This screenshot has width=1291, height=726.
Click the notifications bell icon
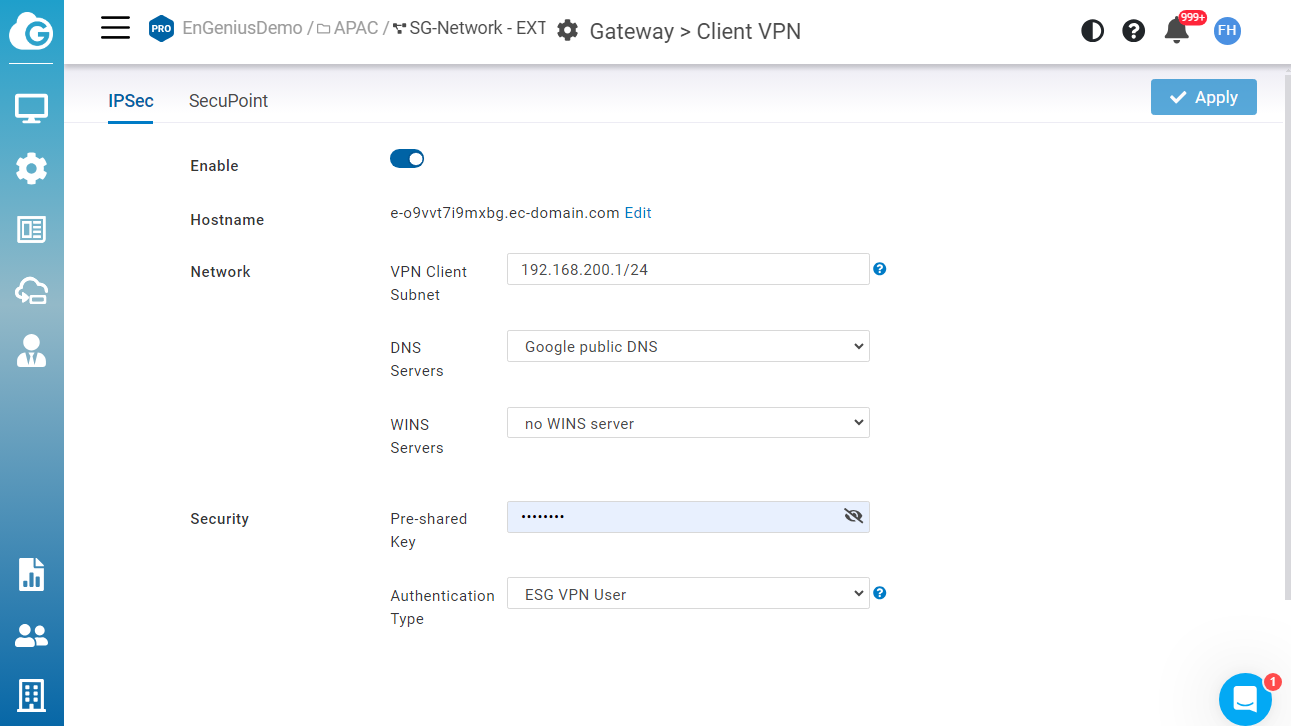tap(1177, 31)
